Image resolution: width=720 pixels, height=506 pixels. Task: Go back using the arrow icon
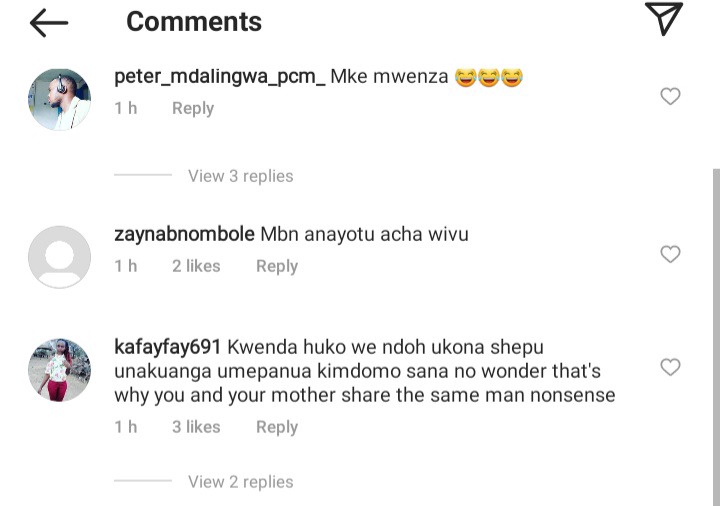tap(49, 22)
